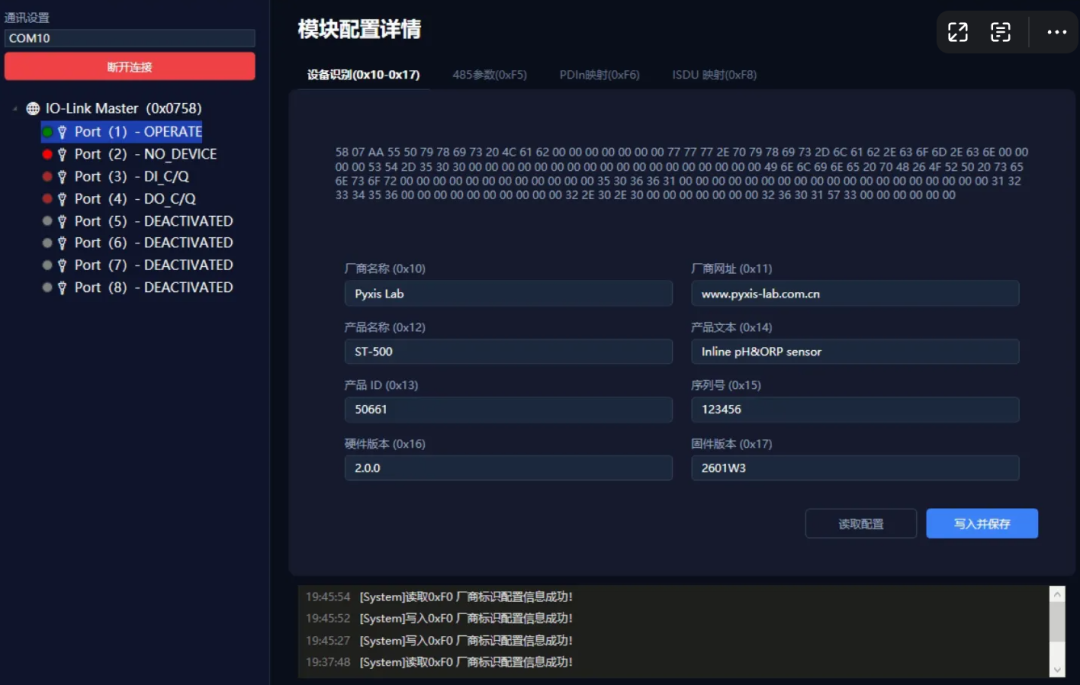Click the IO-Link Master globe icon
Viewport: 1080px width, 685px height.
pyautogui.click(x=33, y=108)
